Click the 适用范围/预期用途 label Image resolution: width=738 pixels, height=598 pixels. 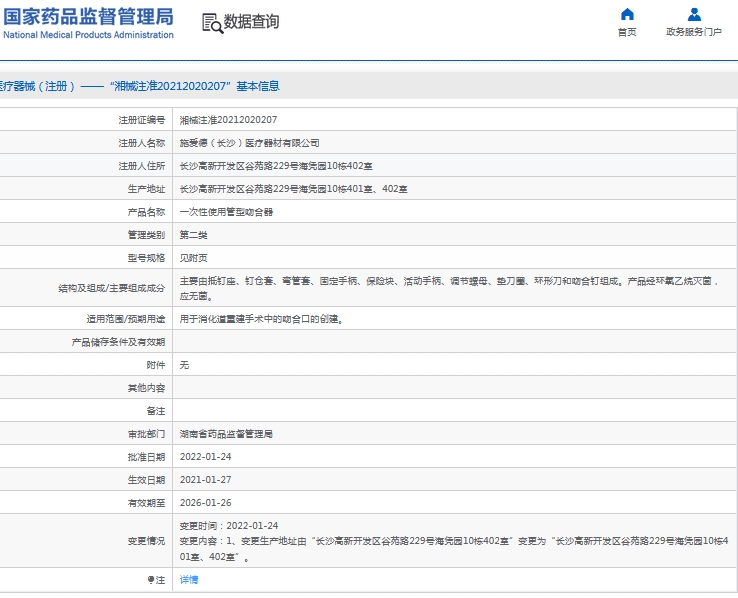point(126,319)
